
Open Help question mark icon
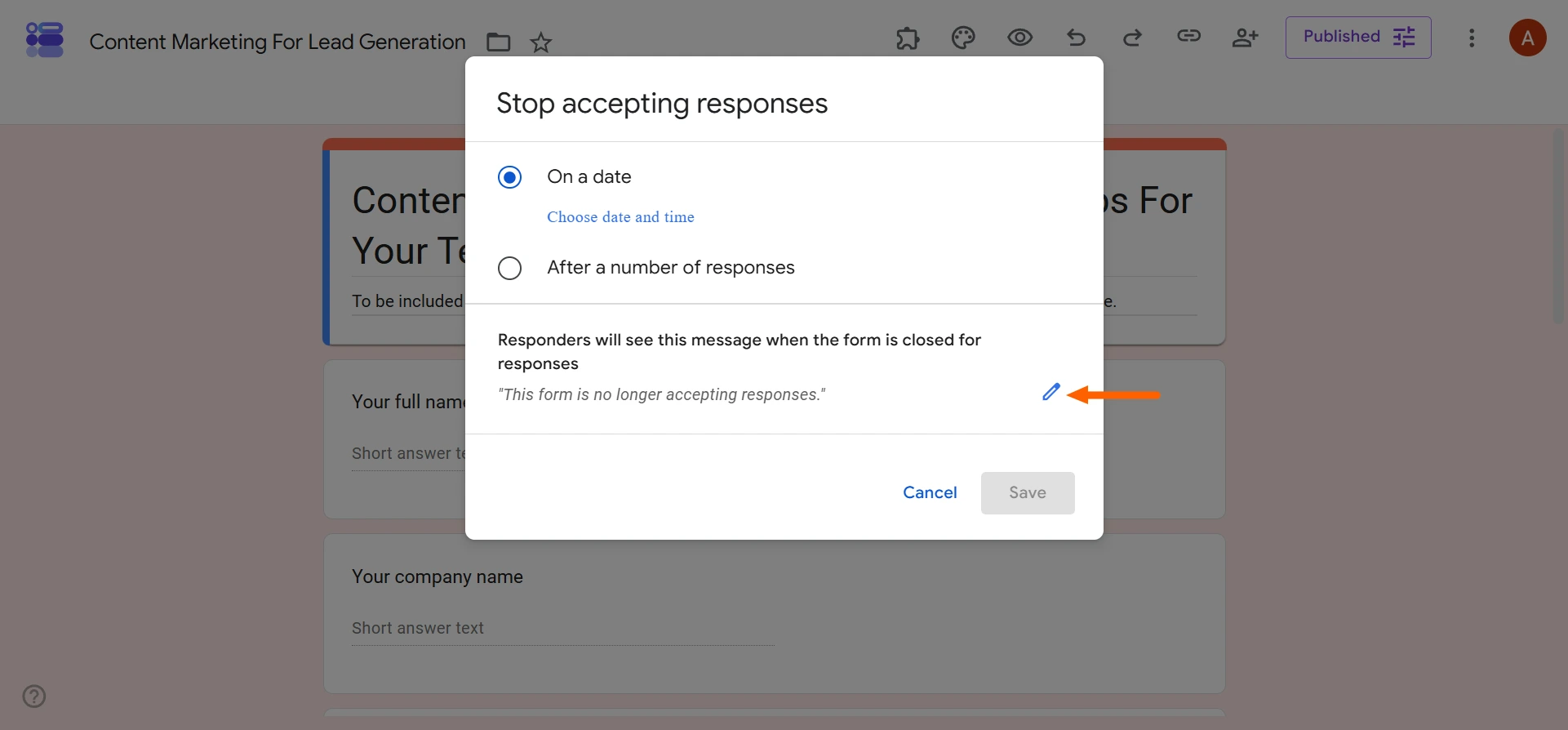click(34, 697)
